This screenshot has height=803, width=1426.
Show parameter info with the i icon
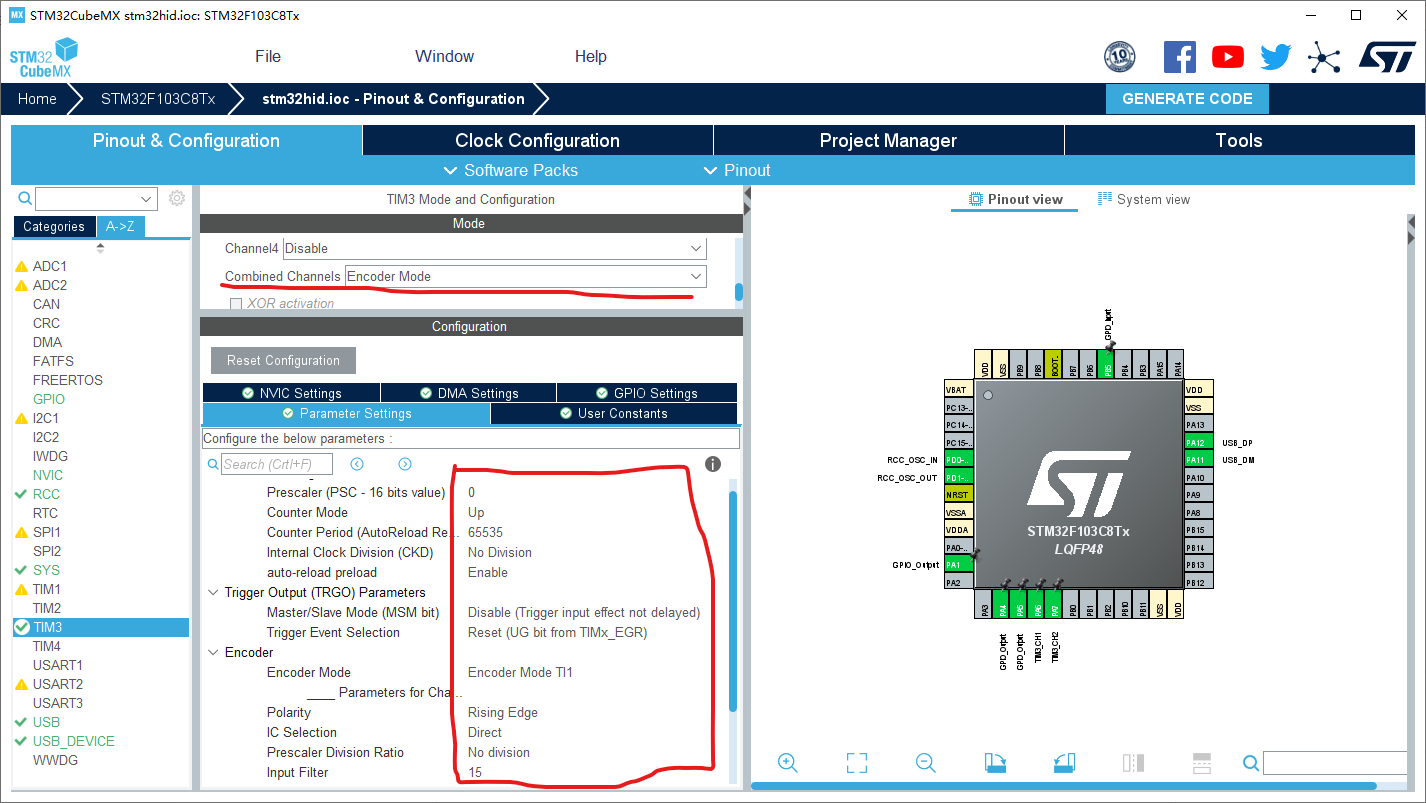pos(713,464)
